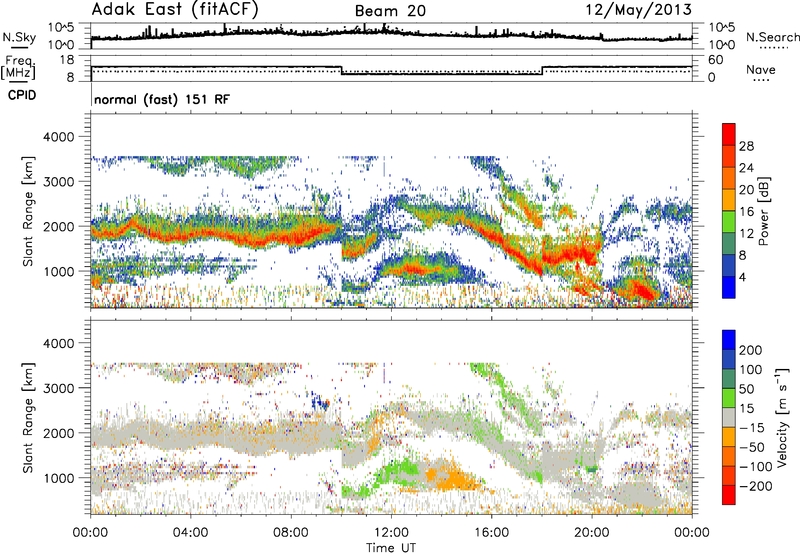
Task: Pick the red bottom segment of velocity colorbar
Action: coord(729,495)
